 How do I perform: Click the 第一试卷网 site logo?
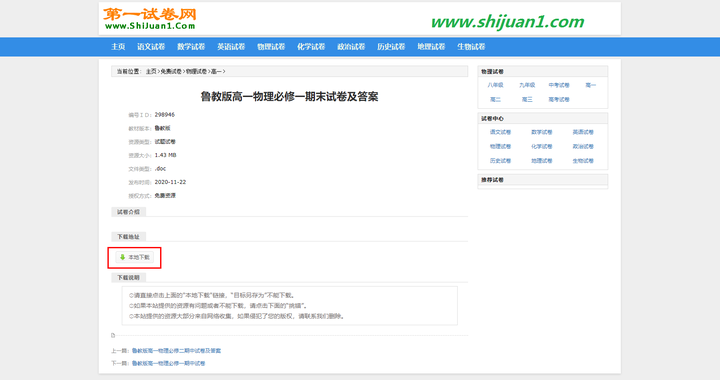[150, 19]
